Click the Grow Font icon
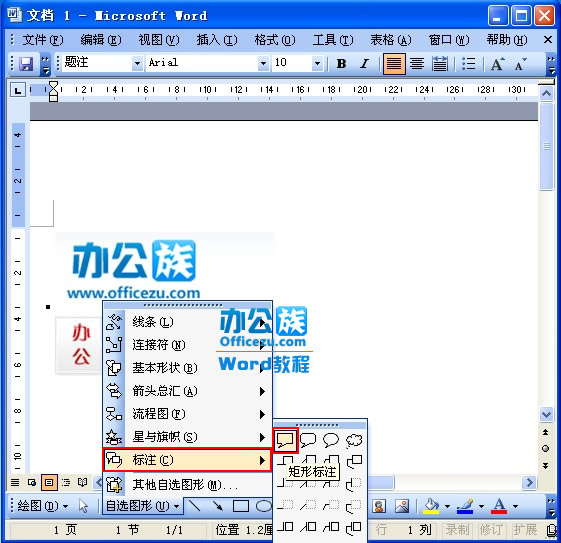Image resolution: width=561 pixels, height=543 pixels. pyautogui.click(x=498, y=64)
